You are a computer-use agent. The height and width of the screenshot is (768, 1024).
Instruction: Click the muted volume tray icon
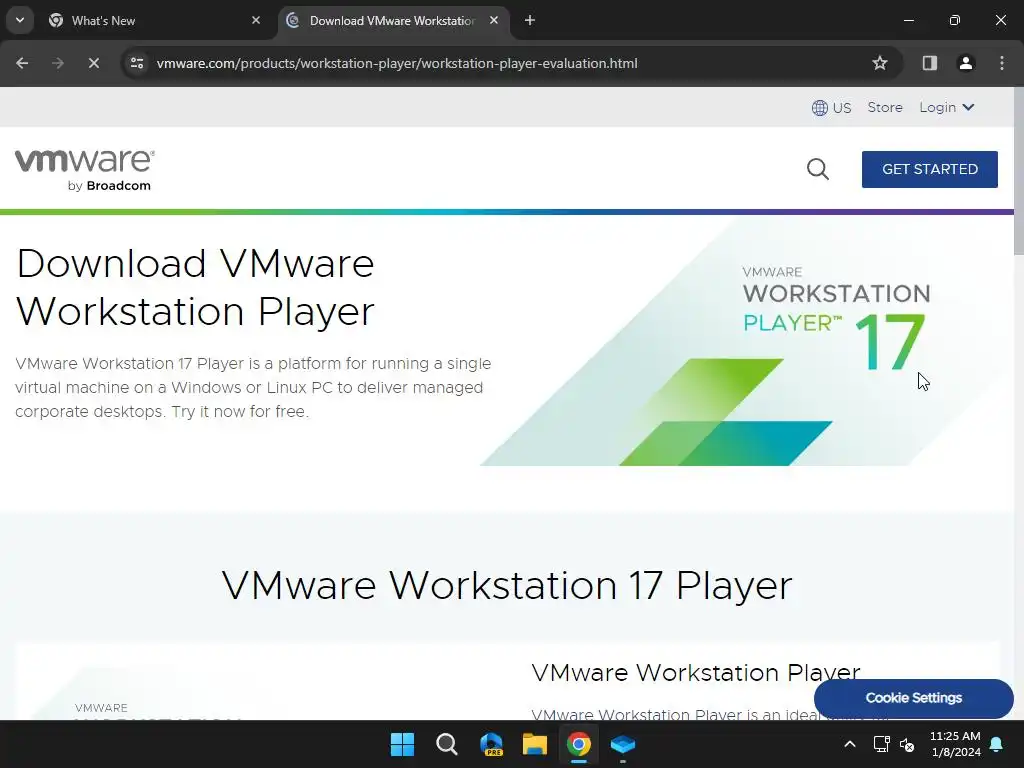[907, 744]
